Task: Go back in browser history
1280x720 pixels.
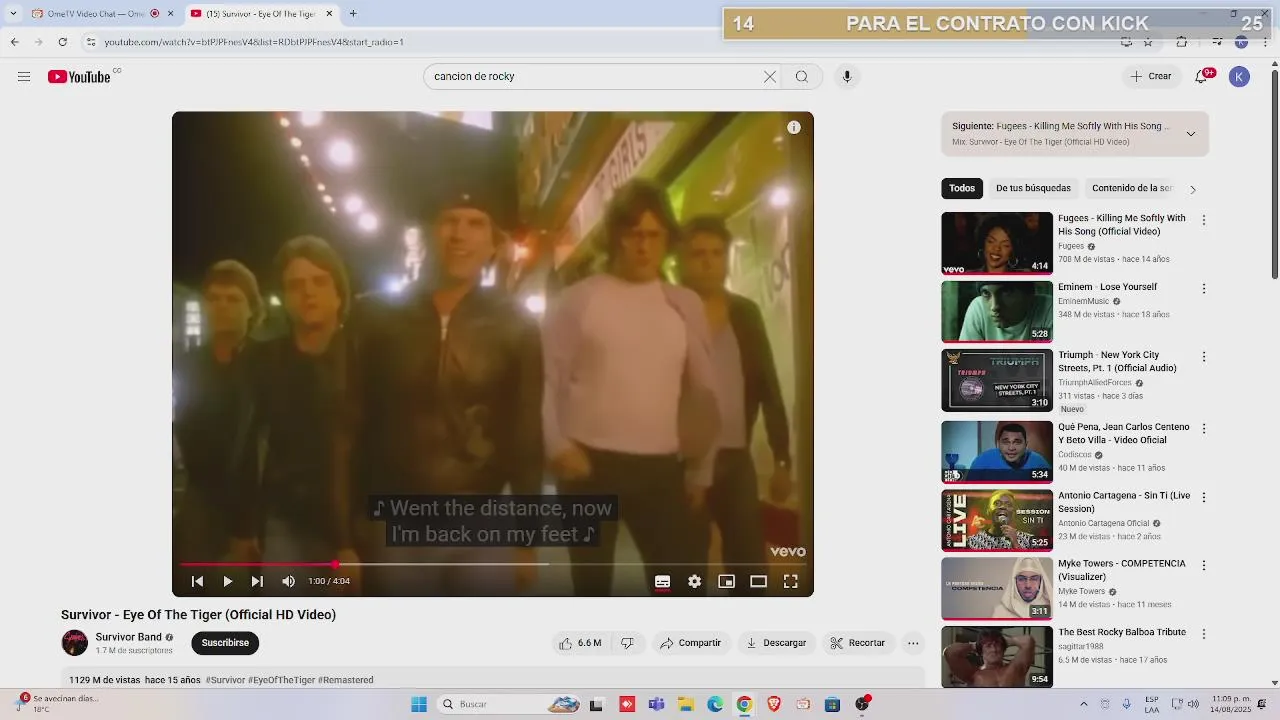Action: point(14,42)
